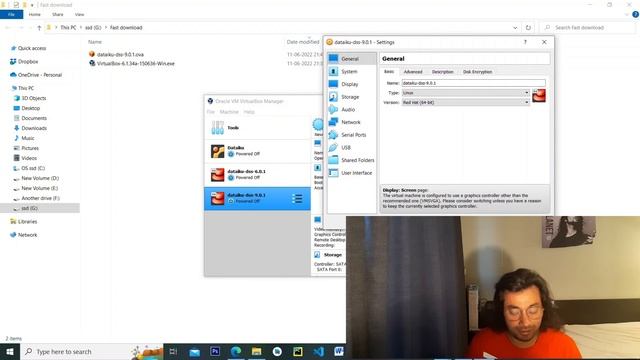Open the Storage settings category
The height and width of the screenshot is (360, 640).
[x=351, y=97]
